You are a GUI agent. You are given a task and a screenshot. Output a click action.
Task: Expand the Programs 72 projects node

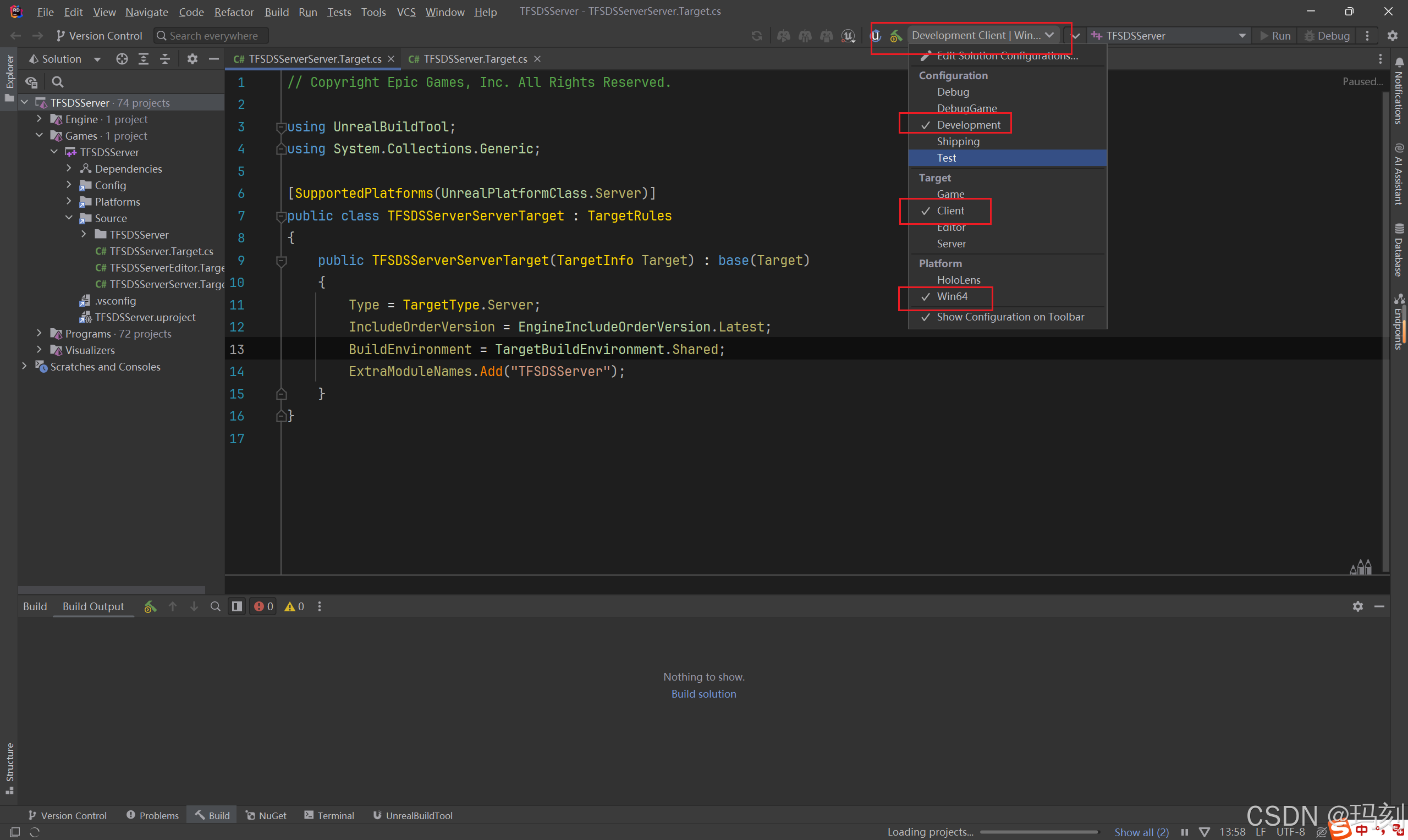pyautogui.click(x=39, y=333)
